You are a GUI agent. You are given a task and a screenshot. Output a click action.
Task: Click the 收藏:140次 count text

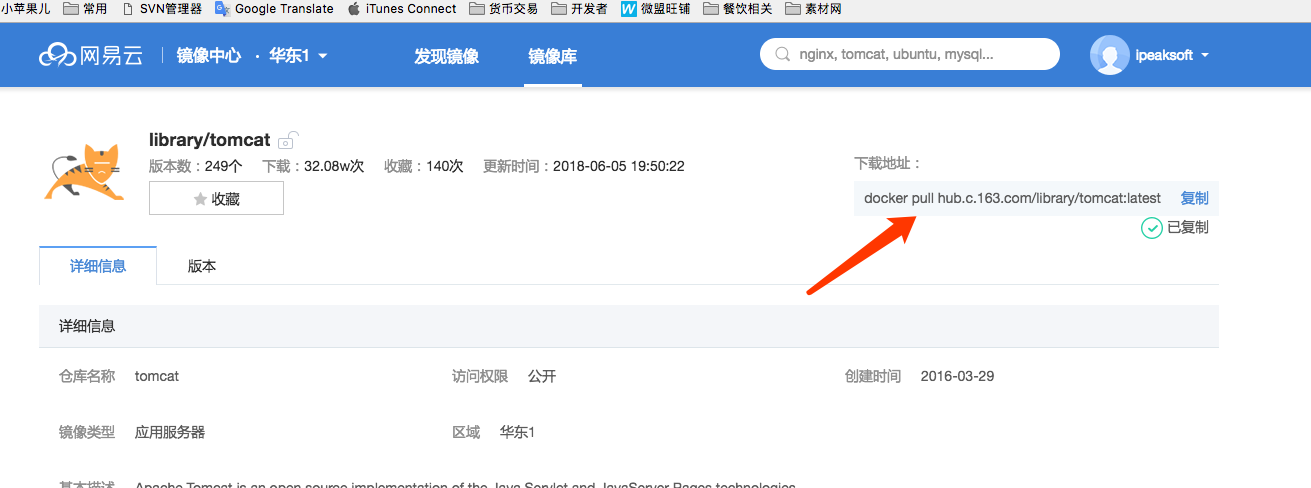pos(424,166)
